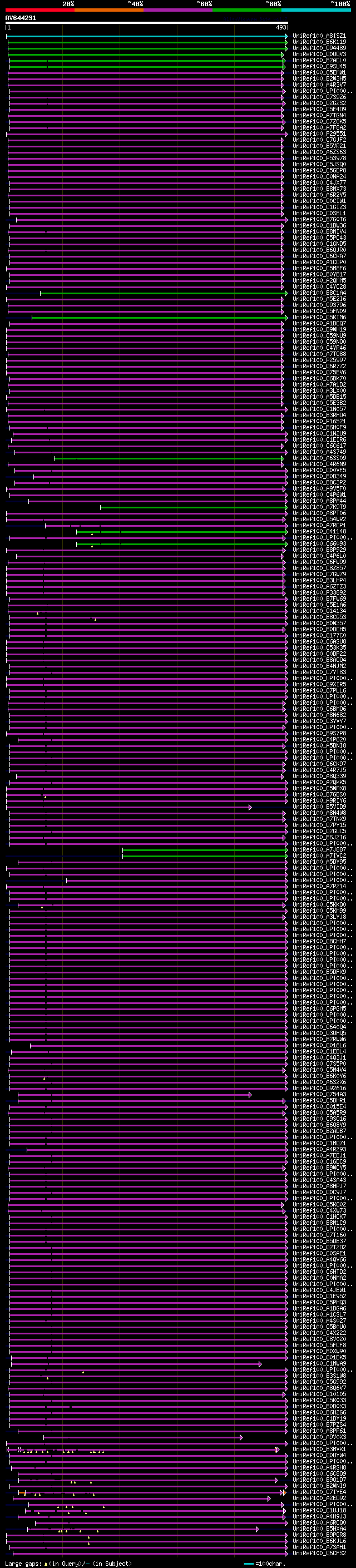Open hit UniRef100_O94489
This screenshot has width=356, height=1568.
click(x=319, y=48)
